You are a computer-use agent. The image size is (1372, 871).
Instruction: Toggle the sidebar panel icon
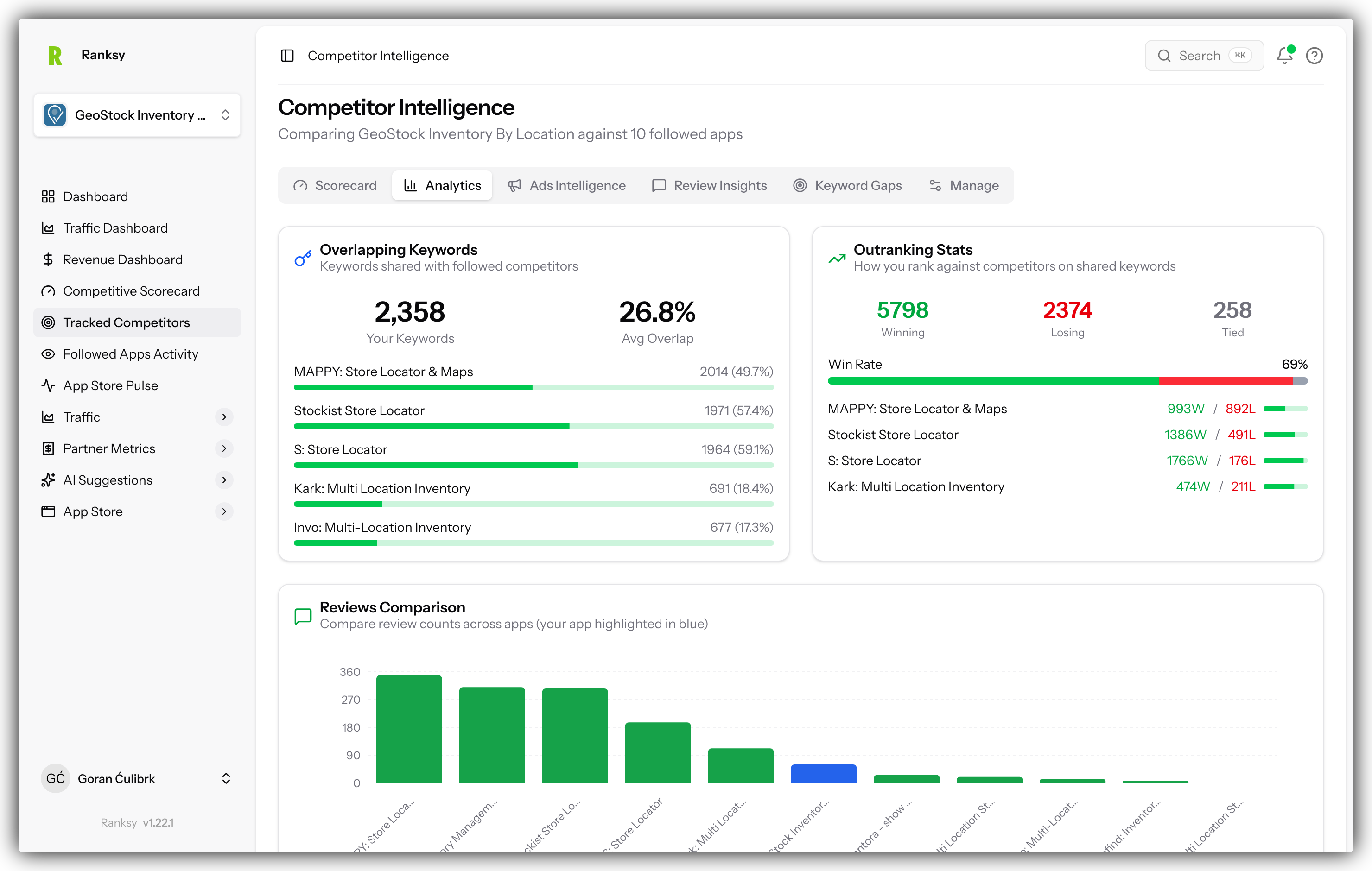coord(287,55)
